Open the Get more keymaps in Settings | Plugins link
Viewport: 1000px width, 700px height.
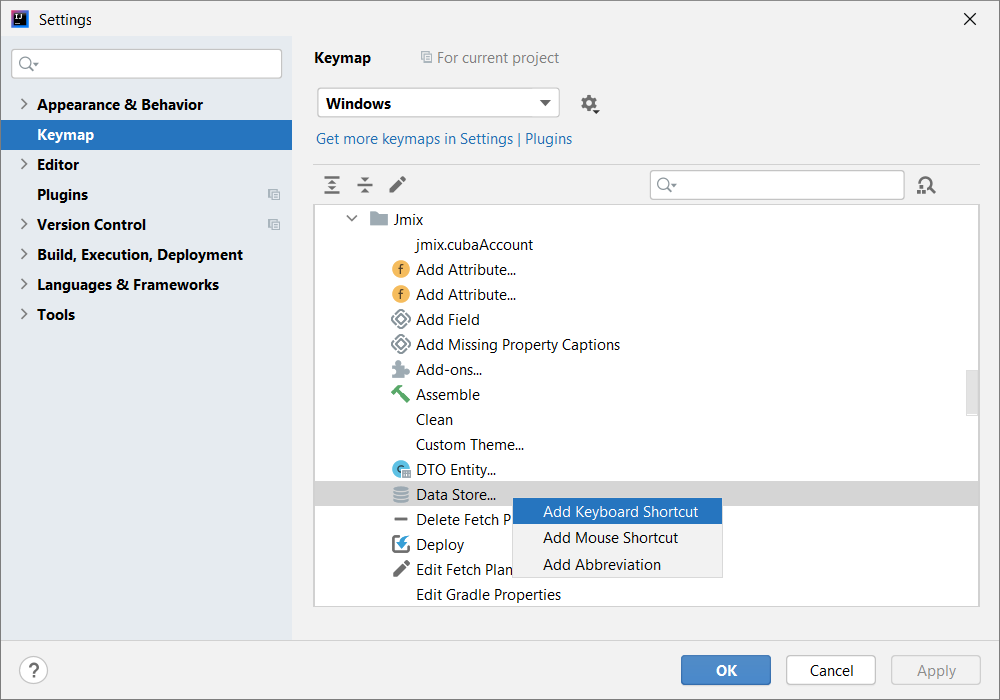click(444, 139)
